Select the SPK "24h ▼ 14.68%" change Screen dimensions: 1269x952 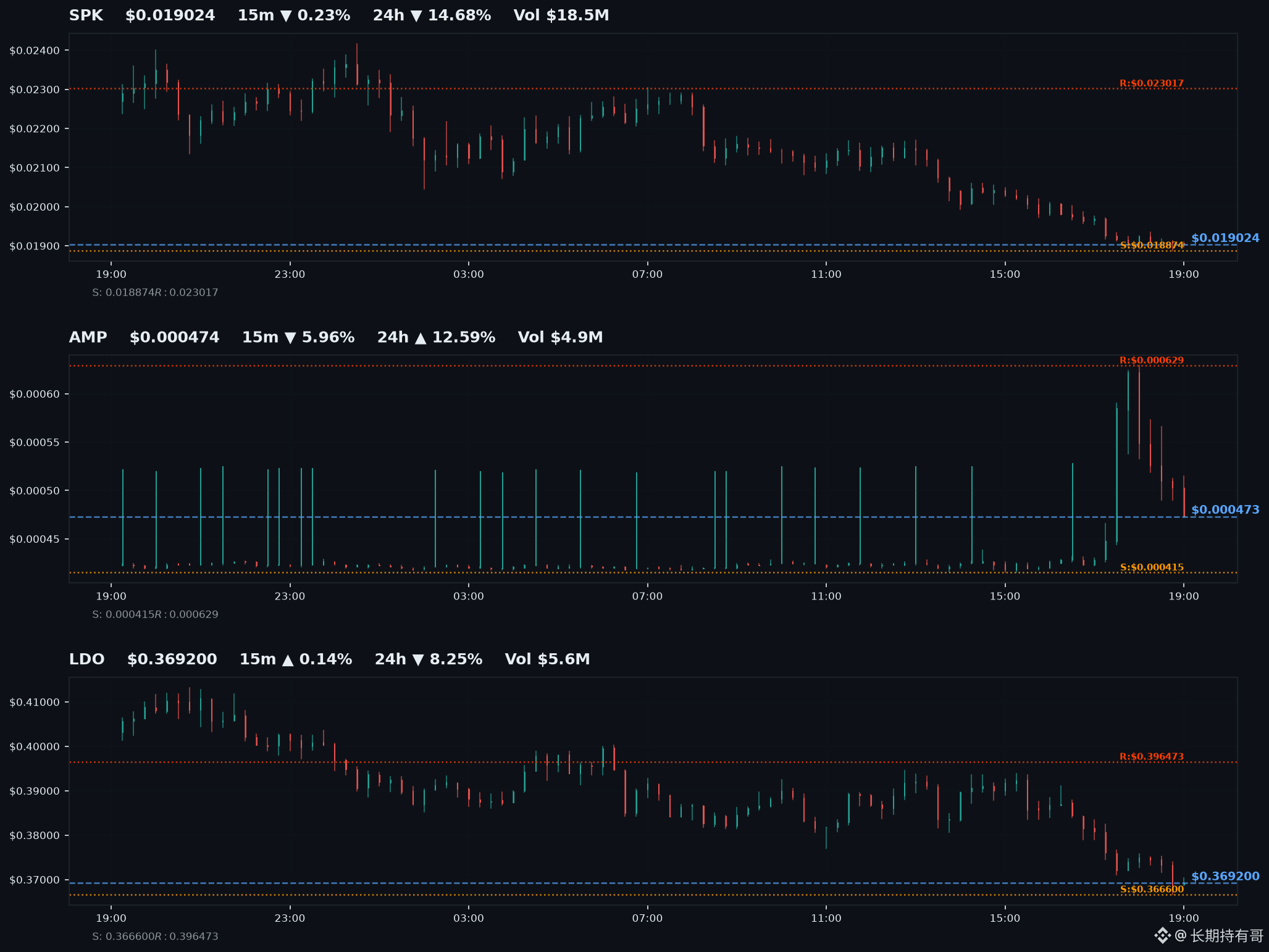click(x=432, y=15)
